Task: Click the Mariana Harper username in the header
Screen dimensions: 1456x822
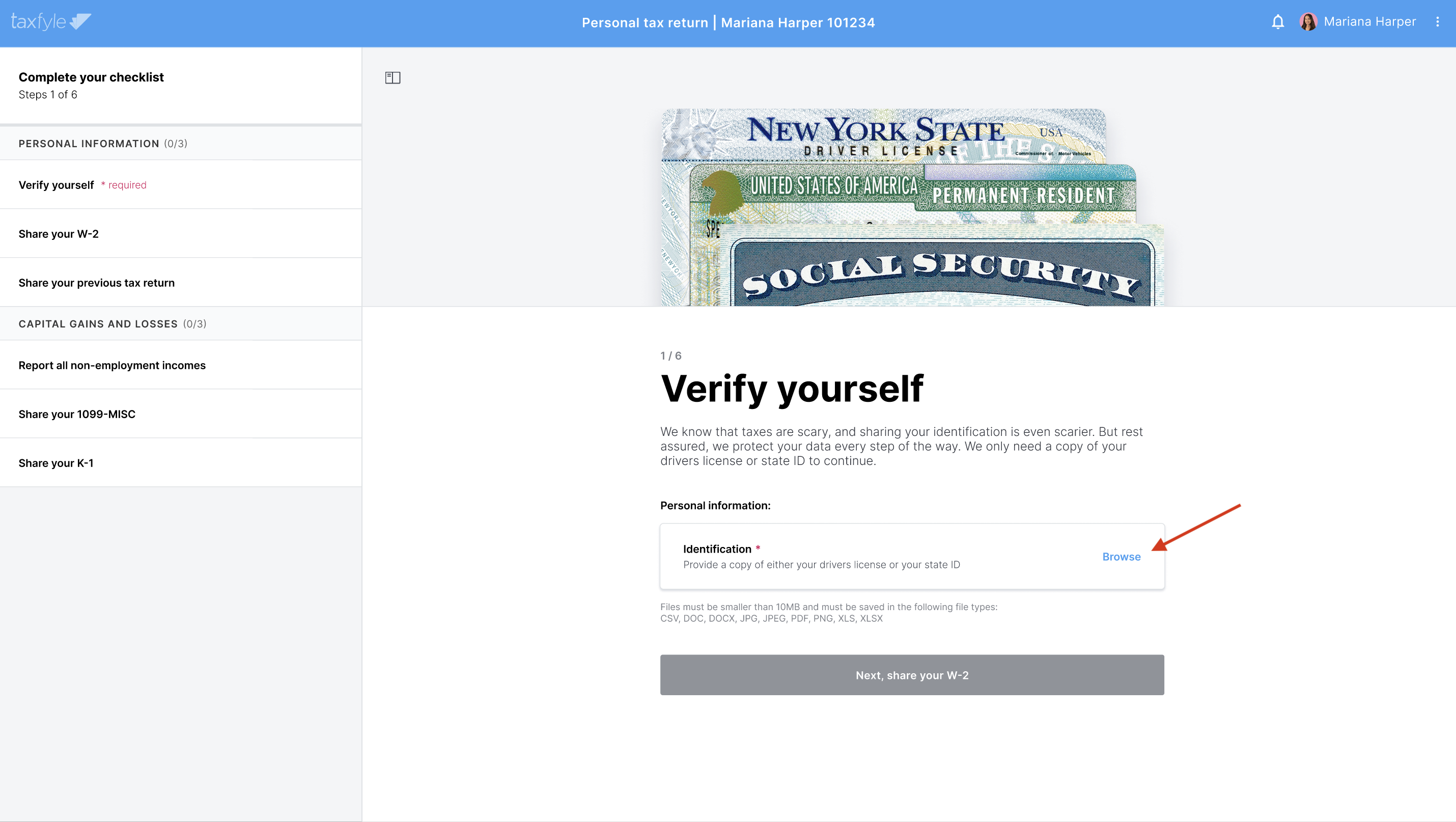Action: coord(1369,21)
